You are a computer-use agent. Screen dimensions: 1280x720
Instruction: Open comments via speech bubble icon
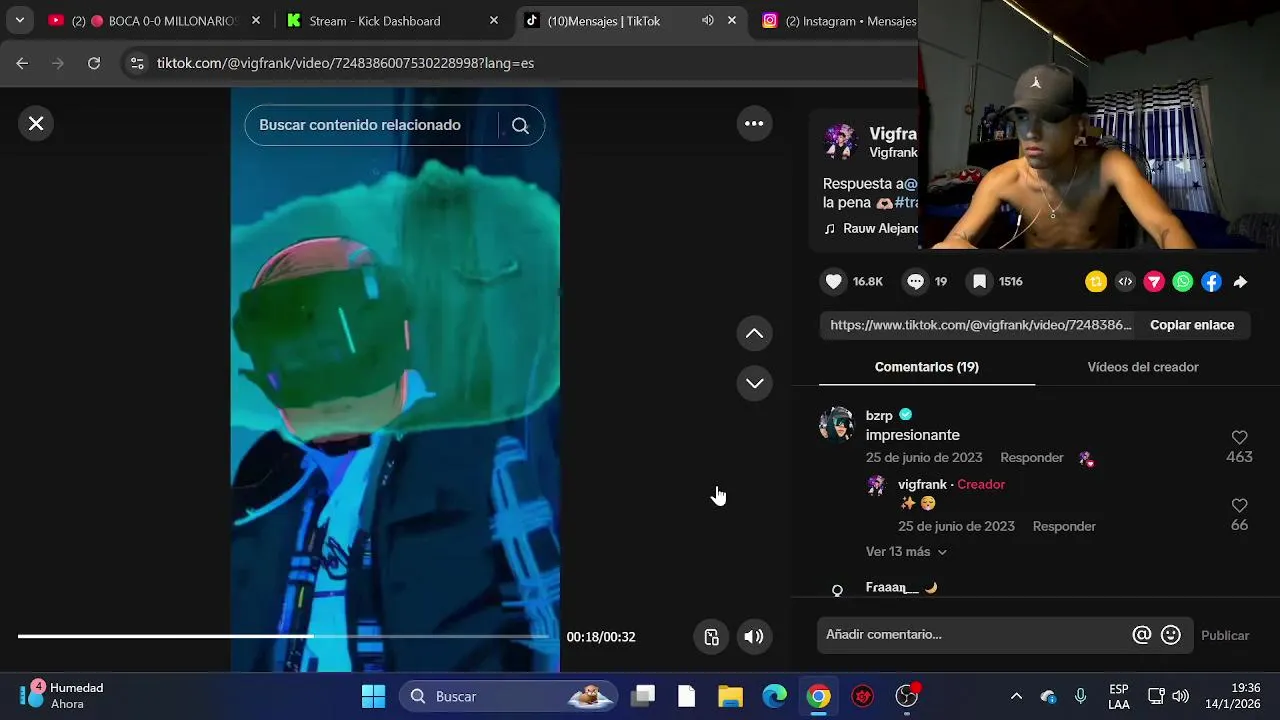(915, 282)
